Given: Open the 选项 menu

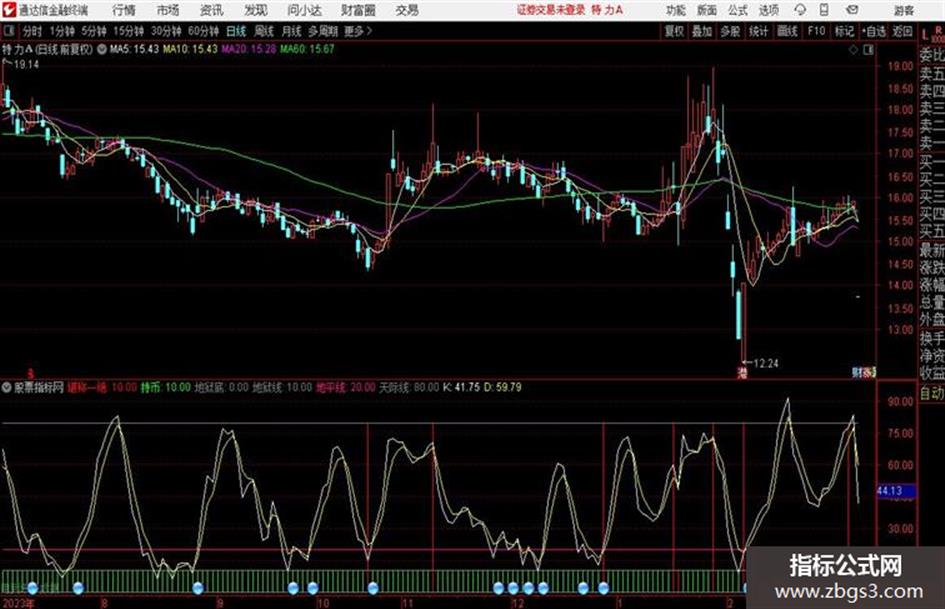Looking at the screenshot, I should coord(768,10).
